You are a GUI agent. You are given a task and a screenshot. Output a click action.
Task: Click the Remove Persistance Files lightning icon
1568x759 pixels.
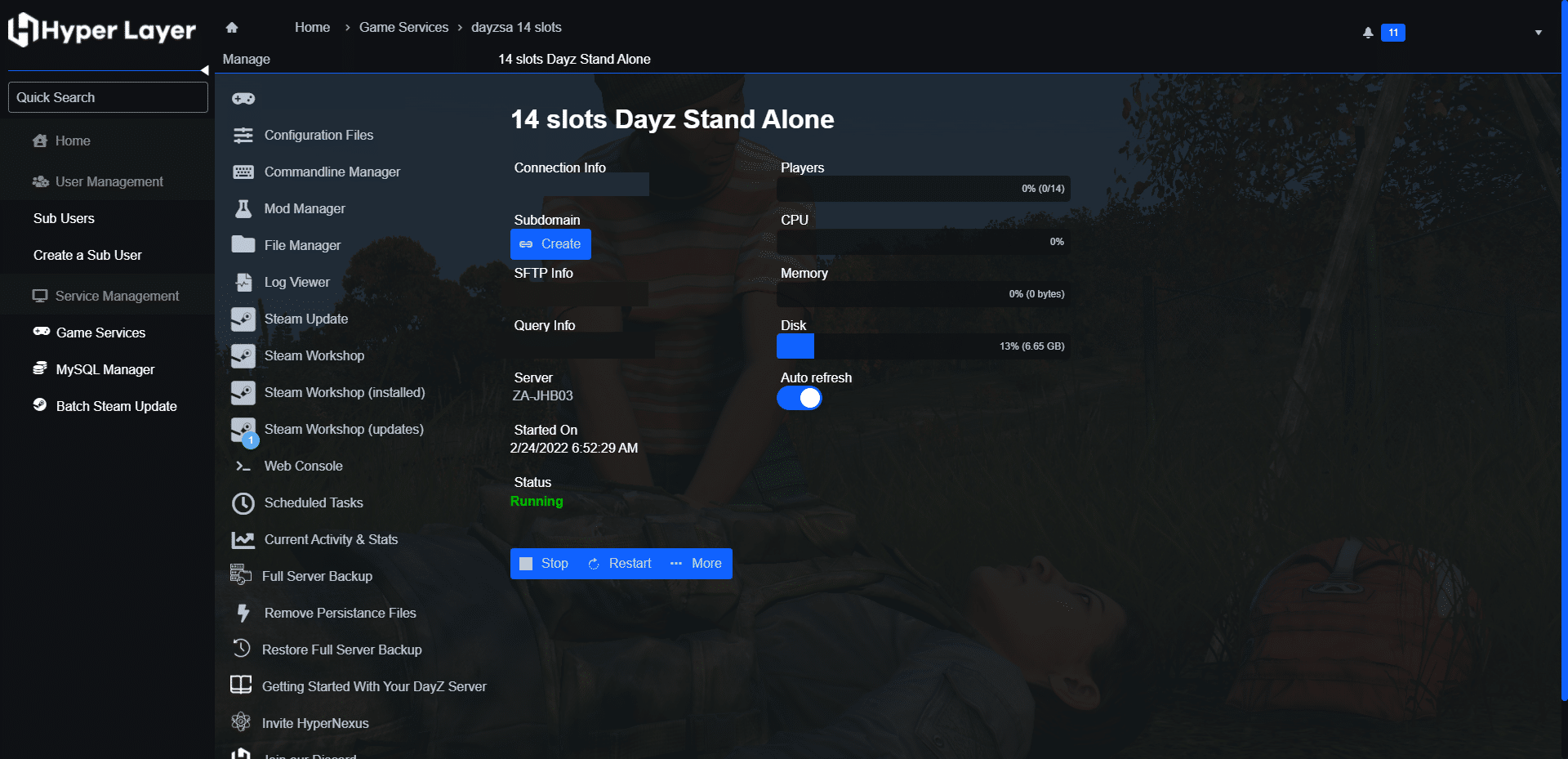(243, 614)
